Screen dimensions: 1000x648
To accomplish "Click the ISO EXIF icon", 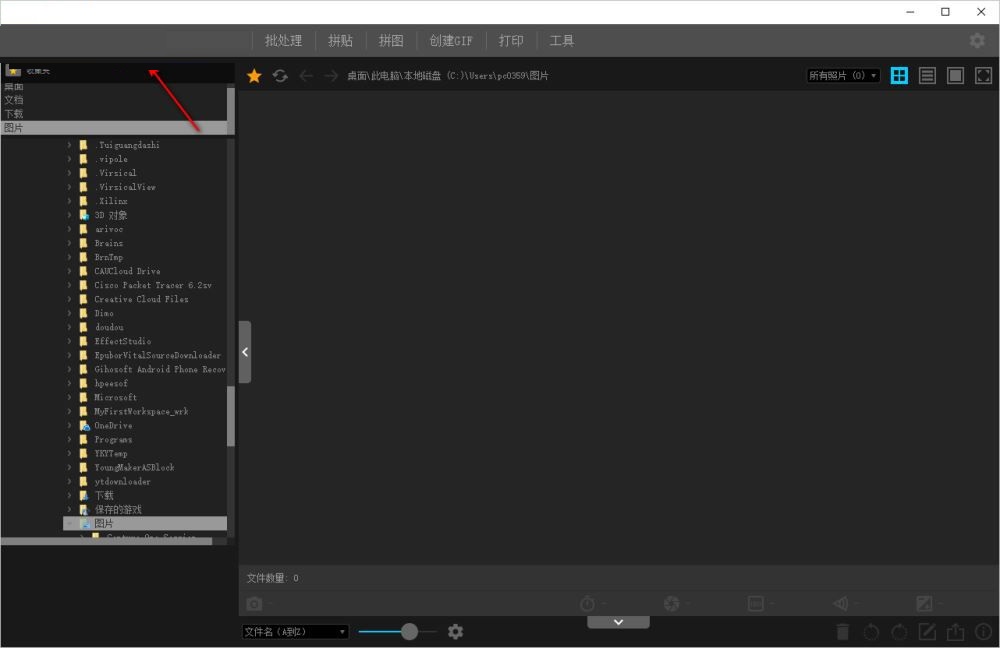I will 756,603.
